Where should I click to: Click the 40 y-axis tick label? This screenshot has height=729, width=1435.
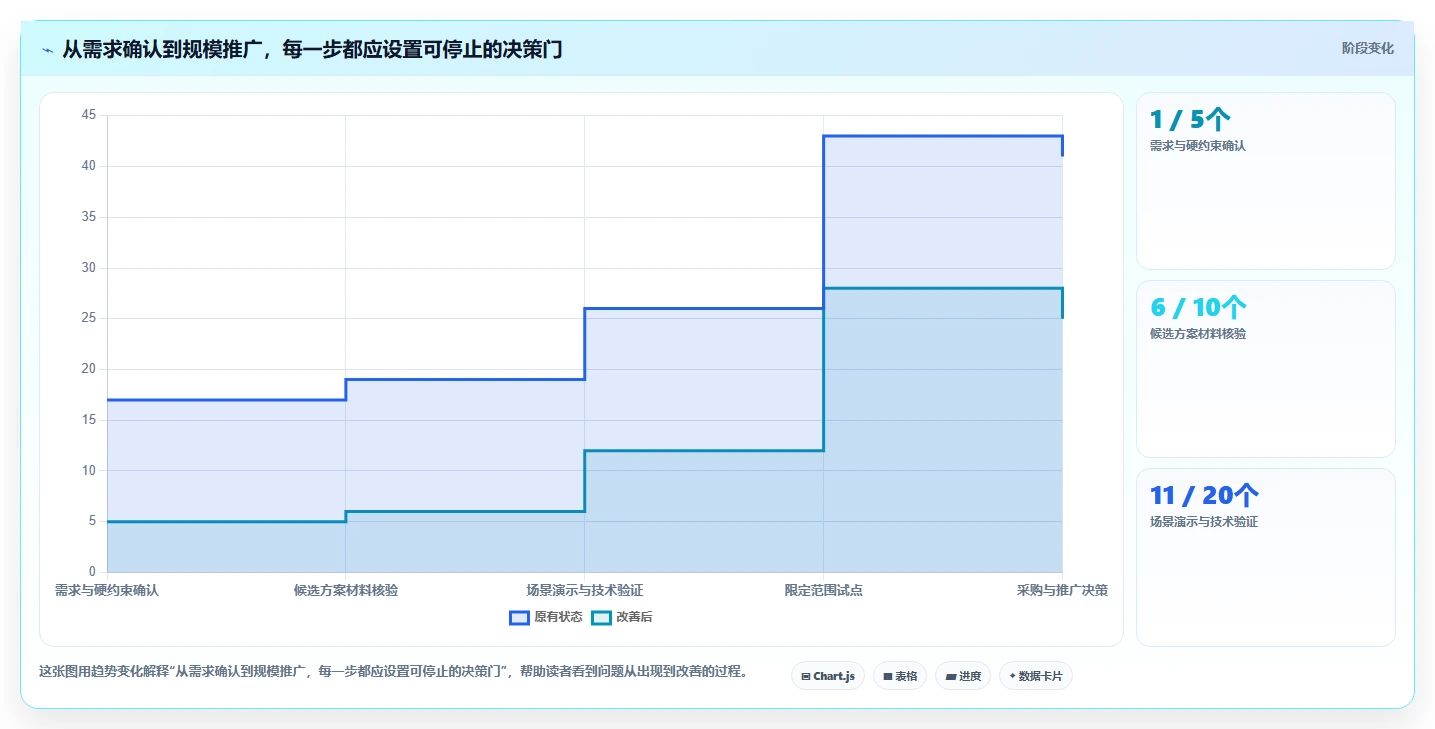(x=89, y=166)
